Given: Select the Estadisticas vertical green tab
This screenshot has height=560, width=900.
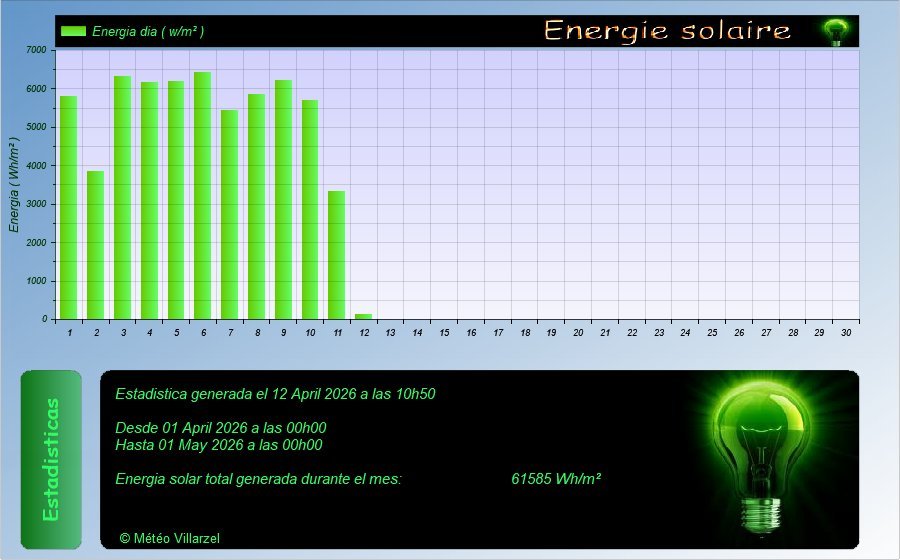Looking at the screenshot, I should click(x=51, y=459).
